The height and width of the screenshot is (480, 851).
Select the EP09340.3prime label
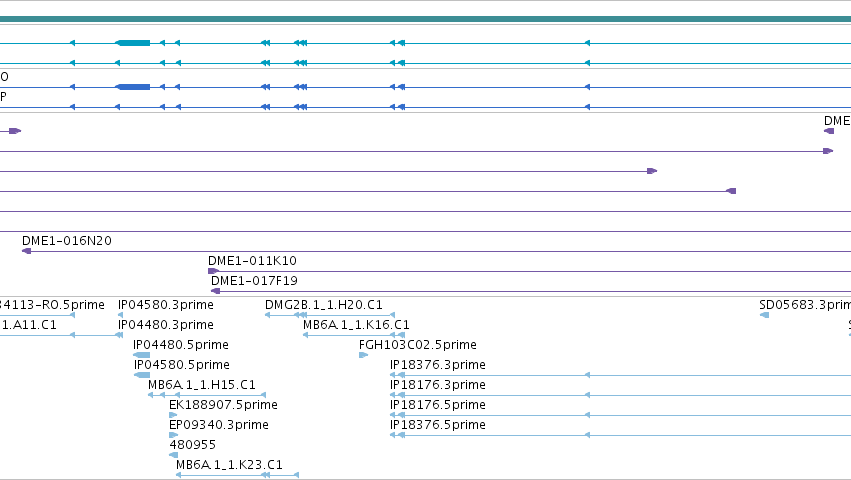click(219, 425)
